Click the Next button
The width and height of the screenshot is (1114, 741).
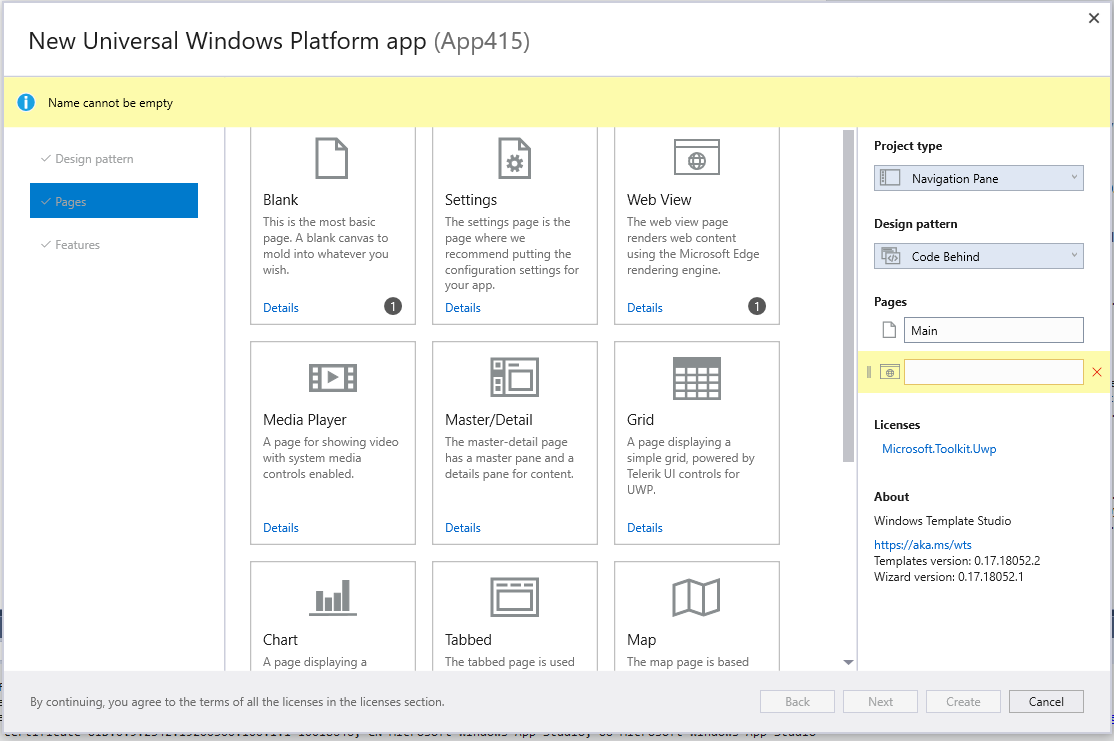coord(880,701)
